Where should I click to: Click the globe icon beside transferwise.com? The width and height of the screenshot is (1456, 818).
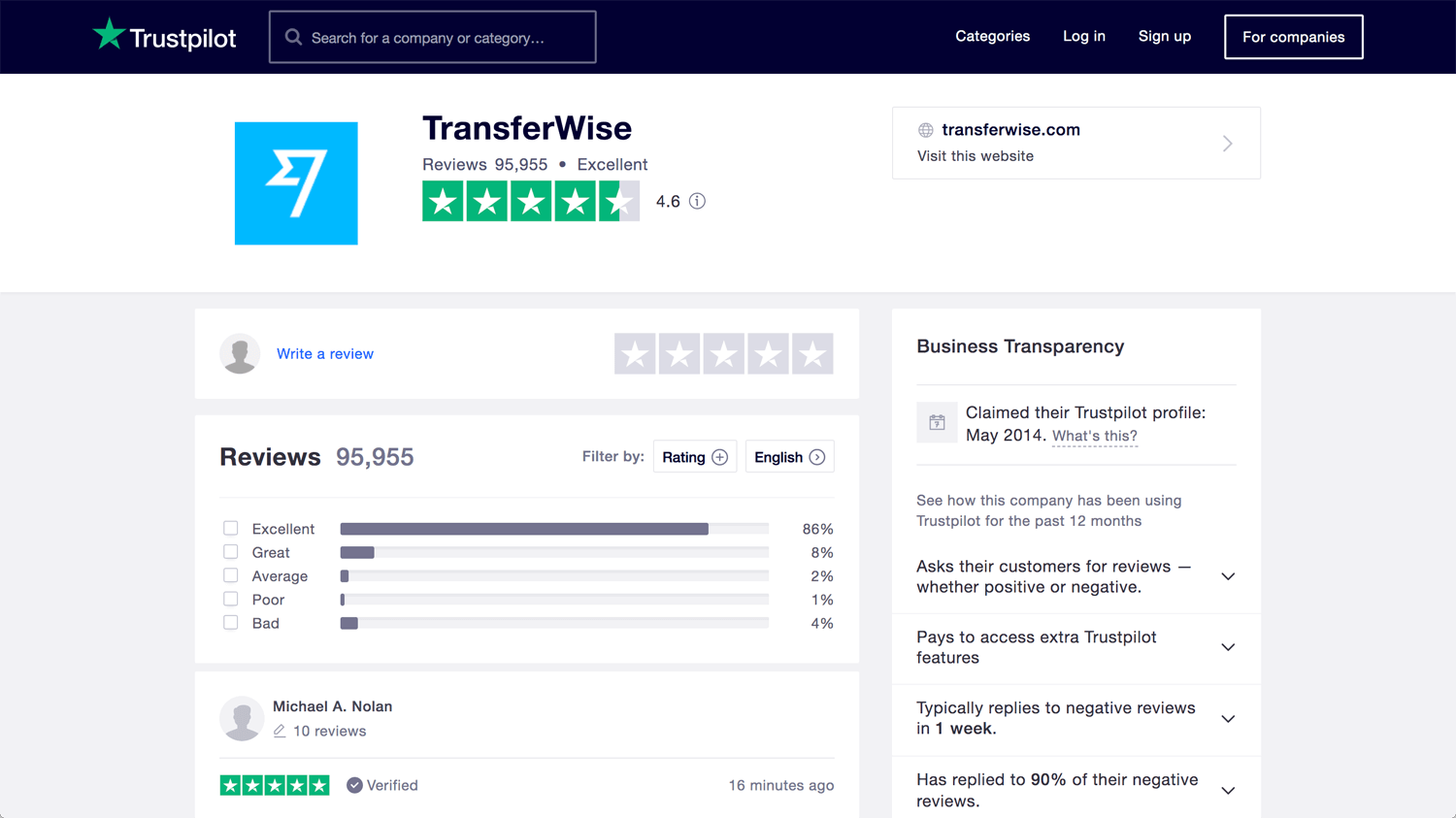tap(926, 130)
